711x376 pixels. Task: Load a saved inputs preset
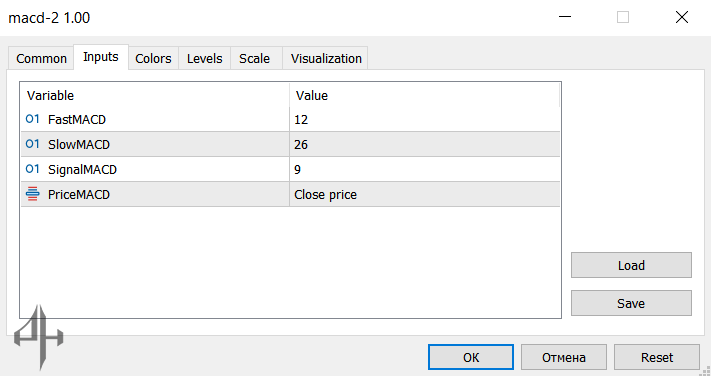(x=631, y=265)
